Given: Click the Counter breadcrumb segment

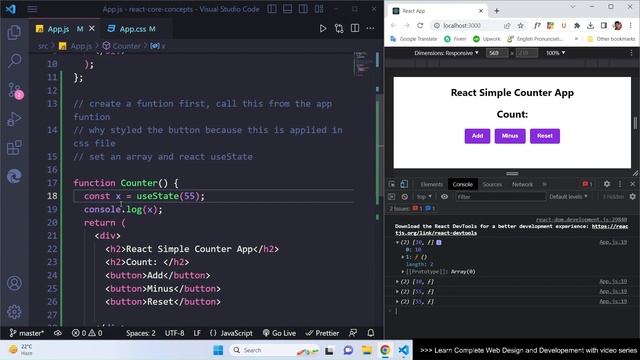Looking at the screenshot, I should click(x=127, y=46).
